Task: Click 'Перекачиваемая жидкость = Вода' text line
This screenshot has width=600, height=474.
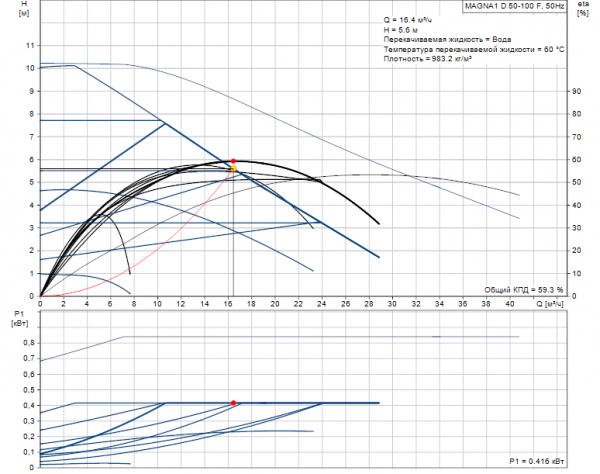Action: (447, 39)
